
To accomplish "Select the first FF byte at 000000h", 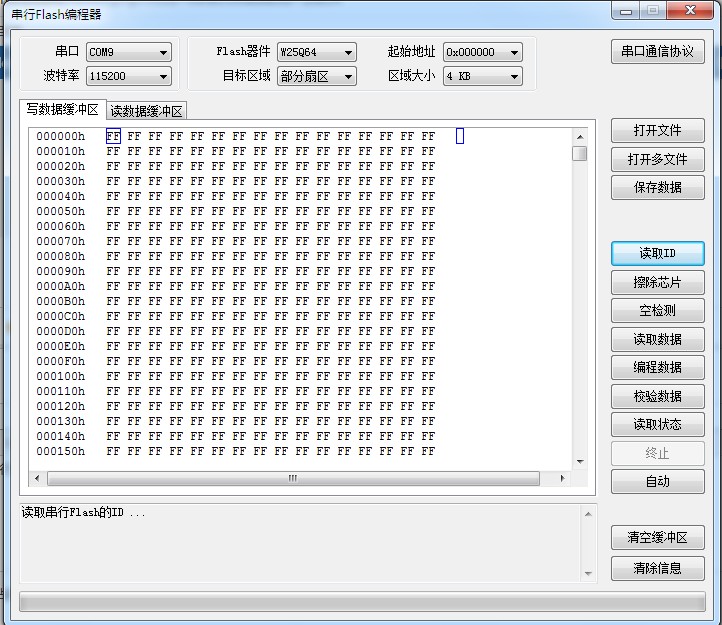I will coord(113,136).
